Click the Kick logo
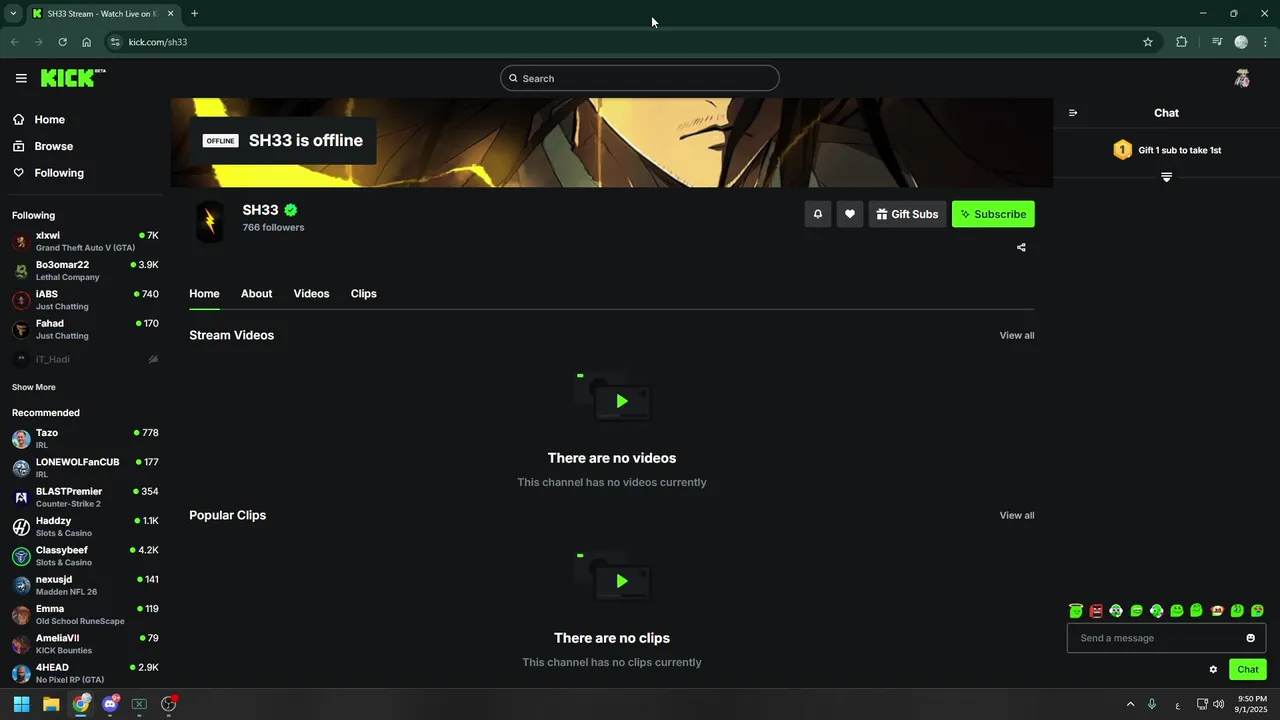Image resolution: width=1280 pixels, height=720 pixels. tap(72, 78)
